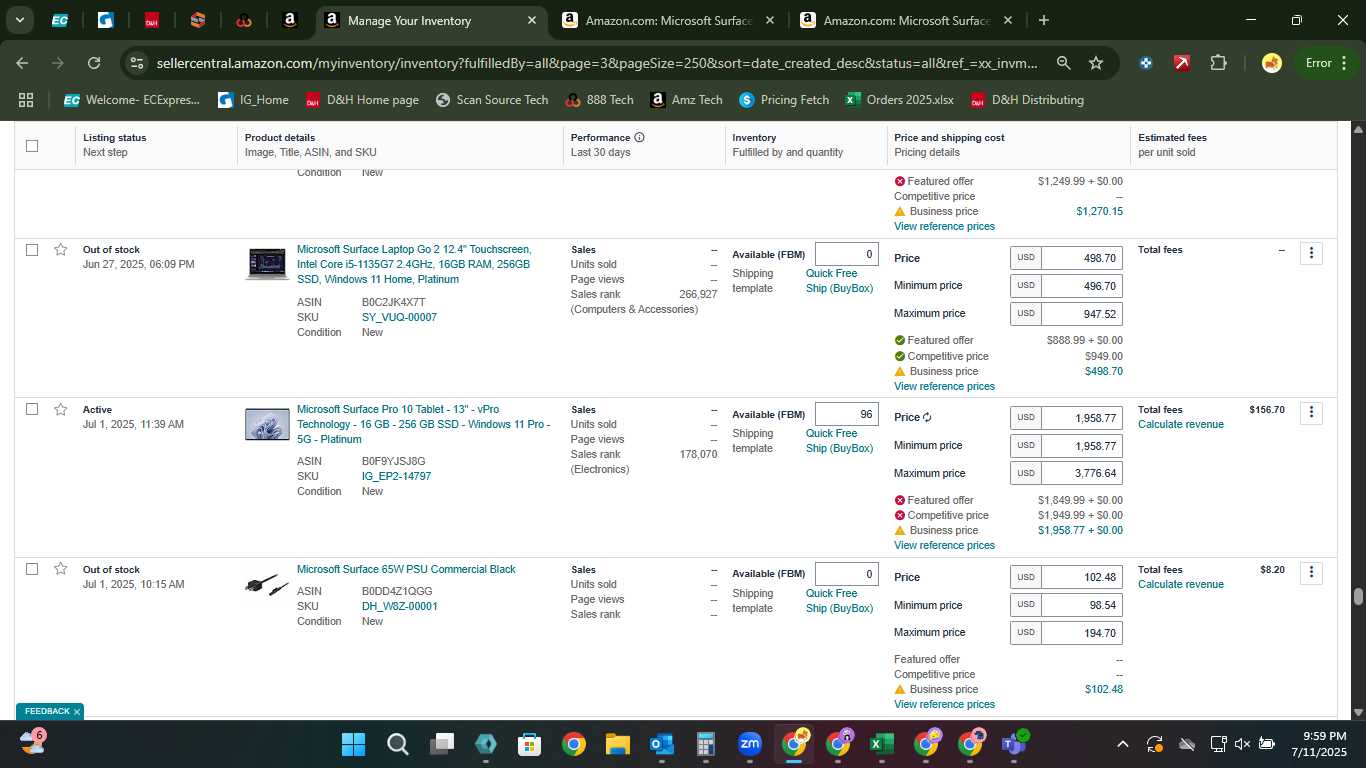Reload the page with browser refresh icon
Viewport: 1366px width, 768px height.
coord(94,63)
